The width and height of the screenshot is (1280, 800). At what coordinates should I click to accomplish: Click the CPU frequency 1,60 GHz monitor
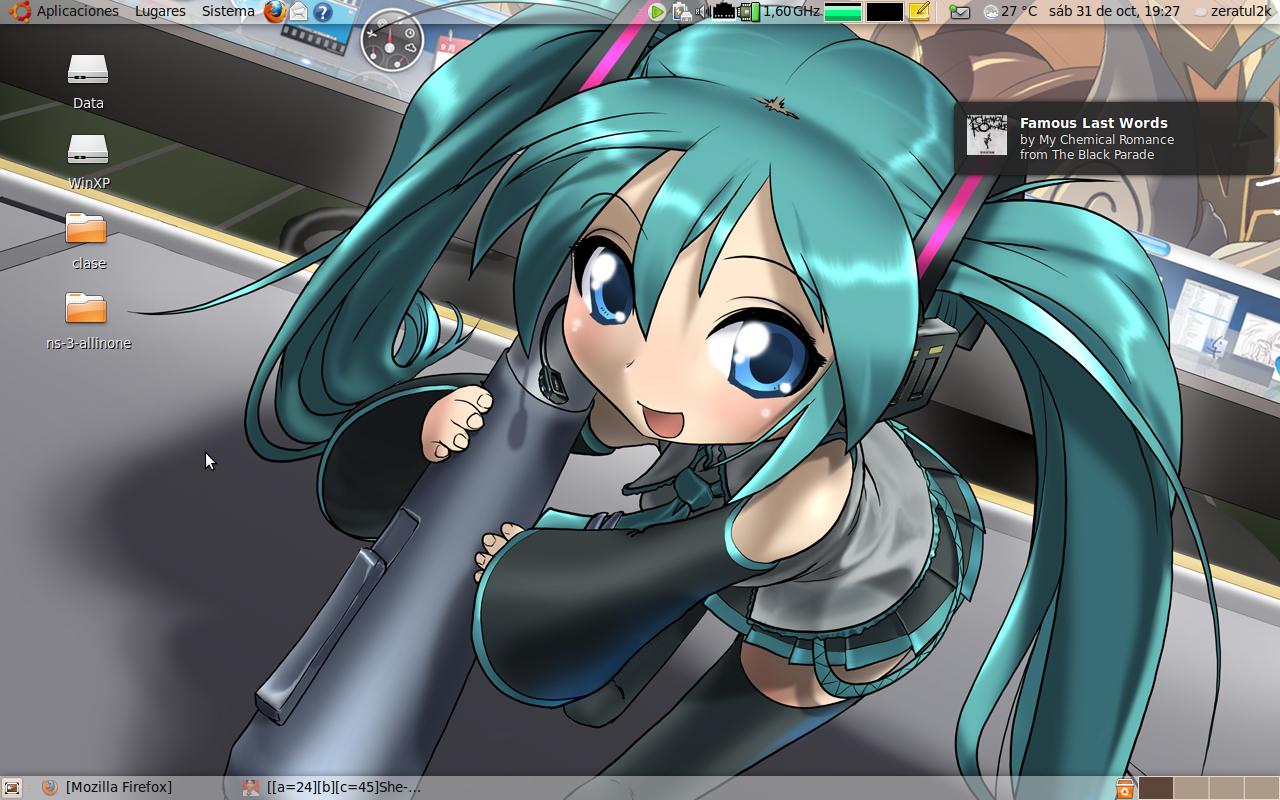[x=790, y=12]
